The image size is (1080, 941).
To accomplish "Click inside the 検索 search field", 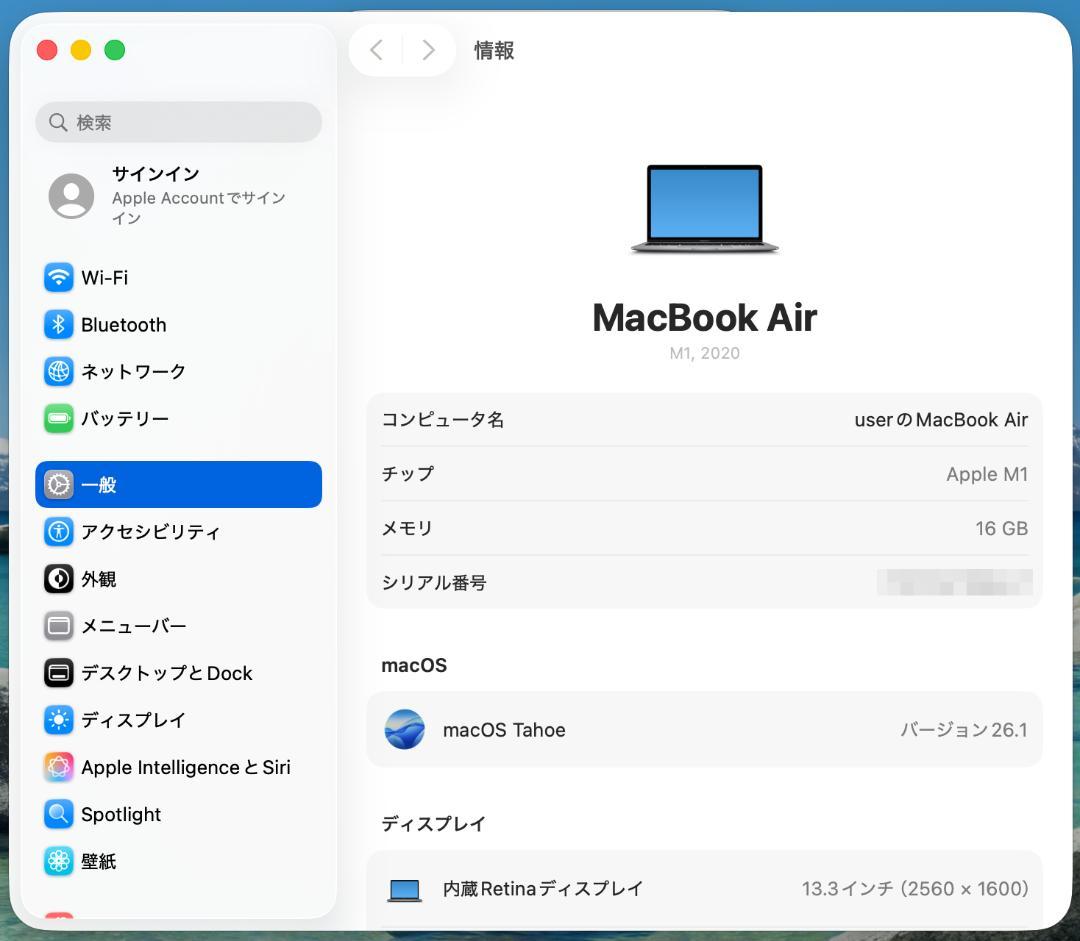I will point(178,122).
